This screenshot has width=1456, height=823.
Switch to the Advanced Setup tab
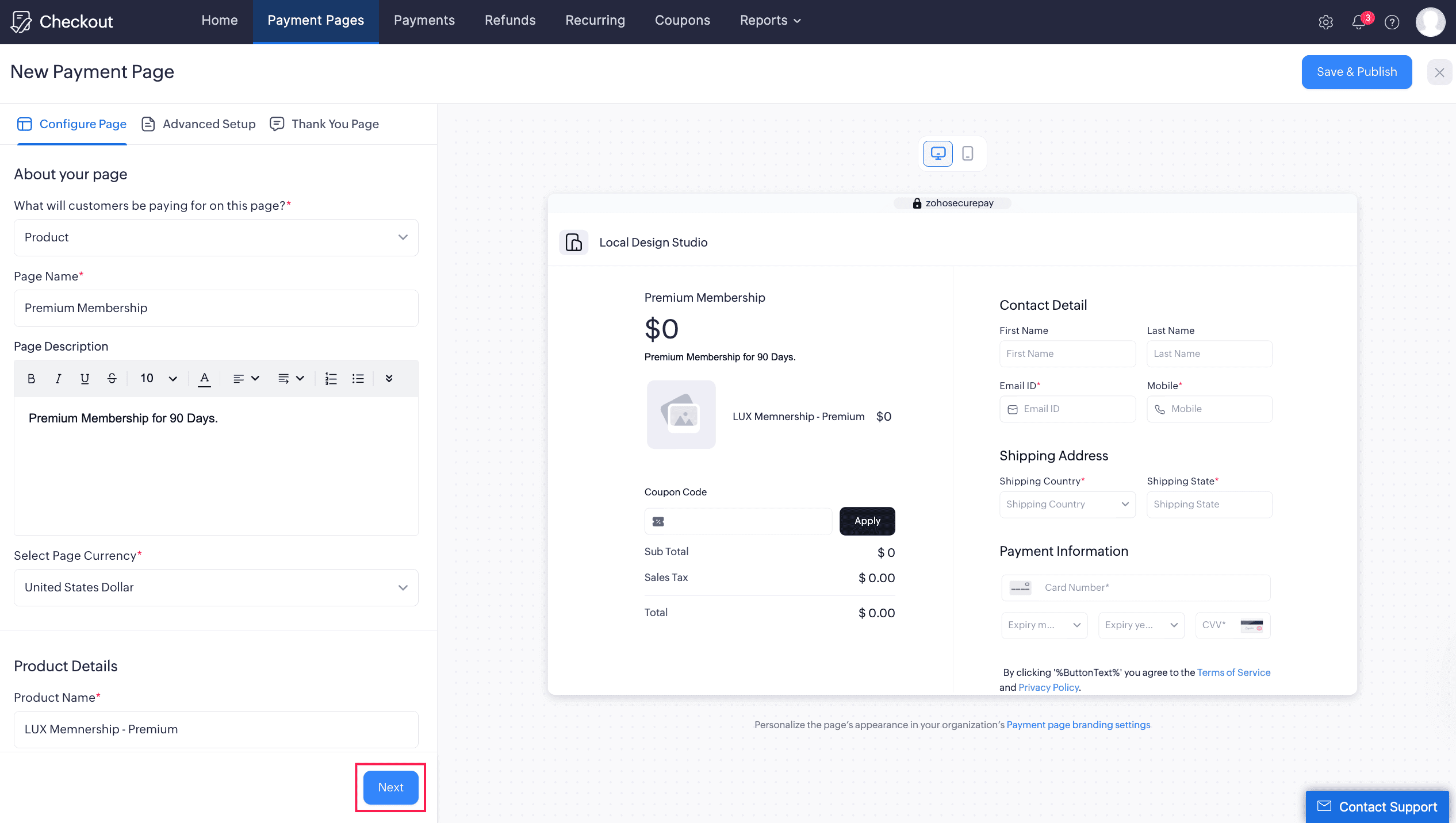197,124
